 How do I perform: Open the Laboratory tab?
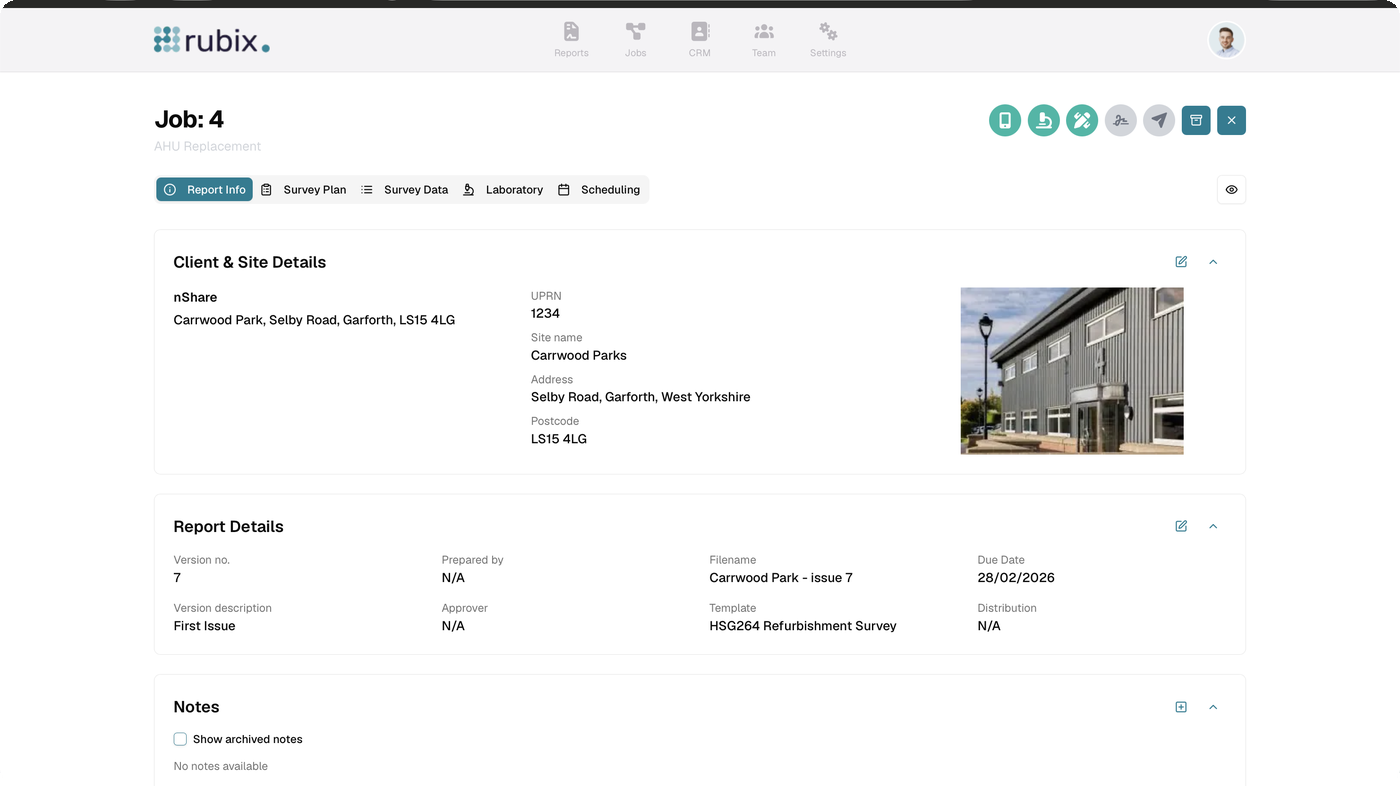click(x=502, y=190)
